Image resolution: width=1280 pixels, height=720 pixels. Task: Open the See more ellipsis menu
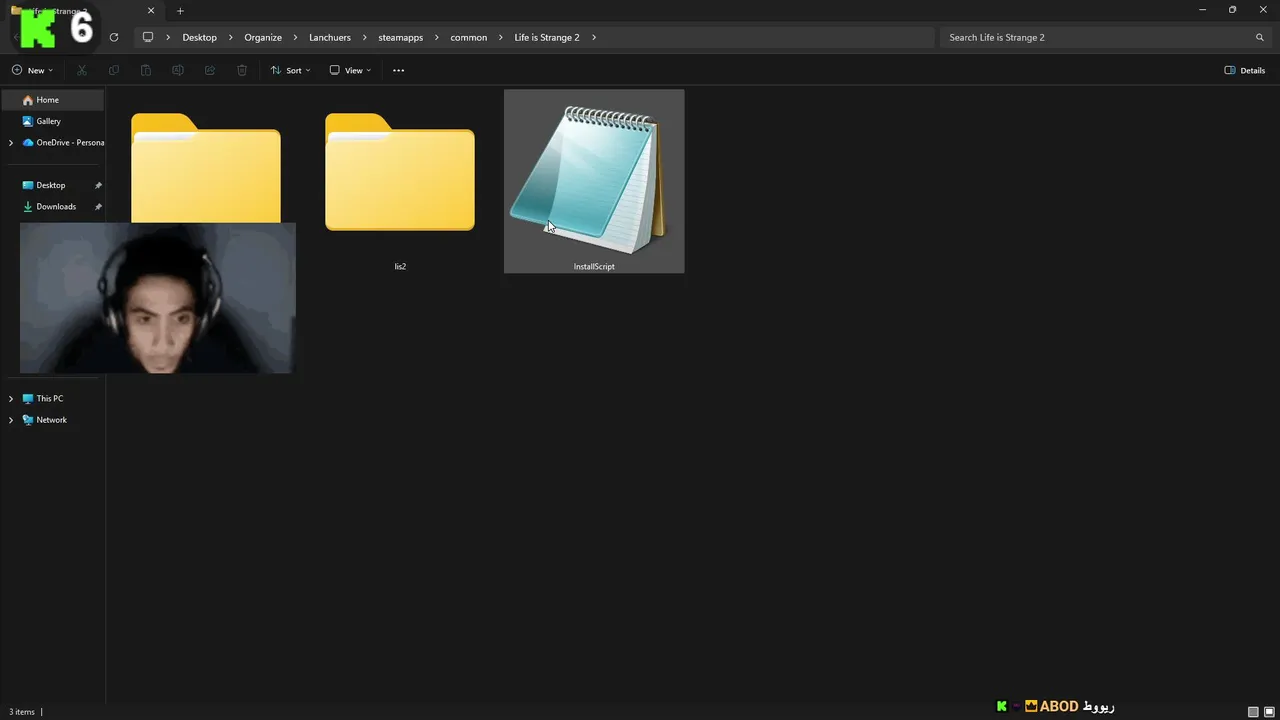(399, 70)
